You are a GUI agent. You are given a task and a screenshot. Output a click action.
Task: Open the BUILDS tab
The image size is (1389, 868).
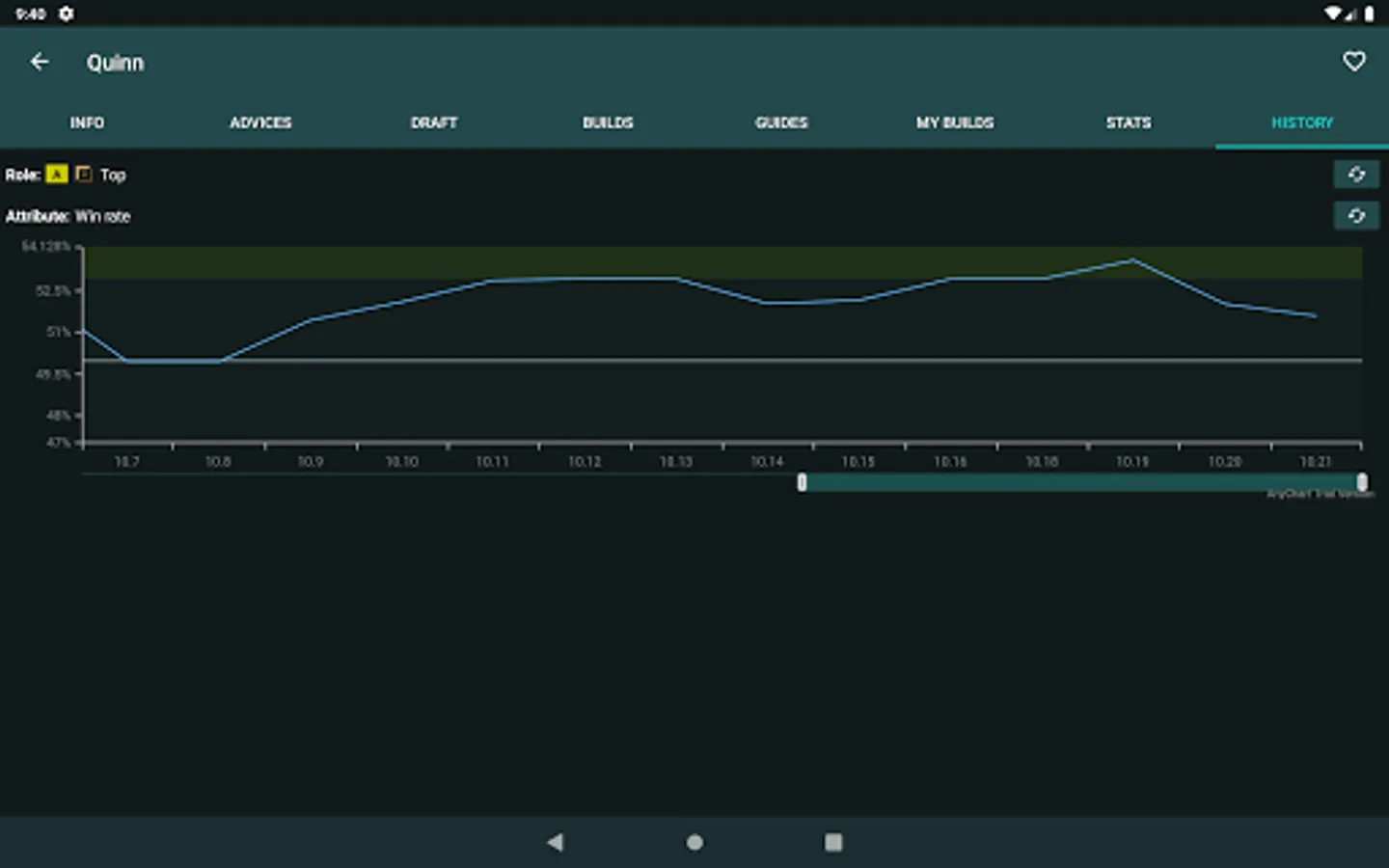tap(608, 122)
